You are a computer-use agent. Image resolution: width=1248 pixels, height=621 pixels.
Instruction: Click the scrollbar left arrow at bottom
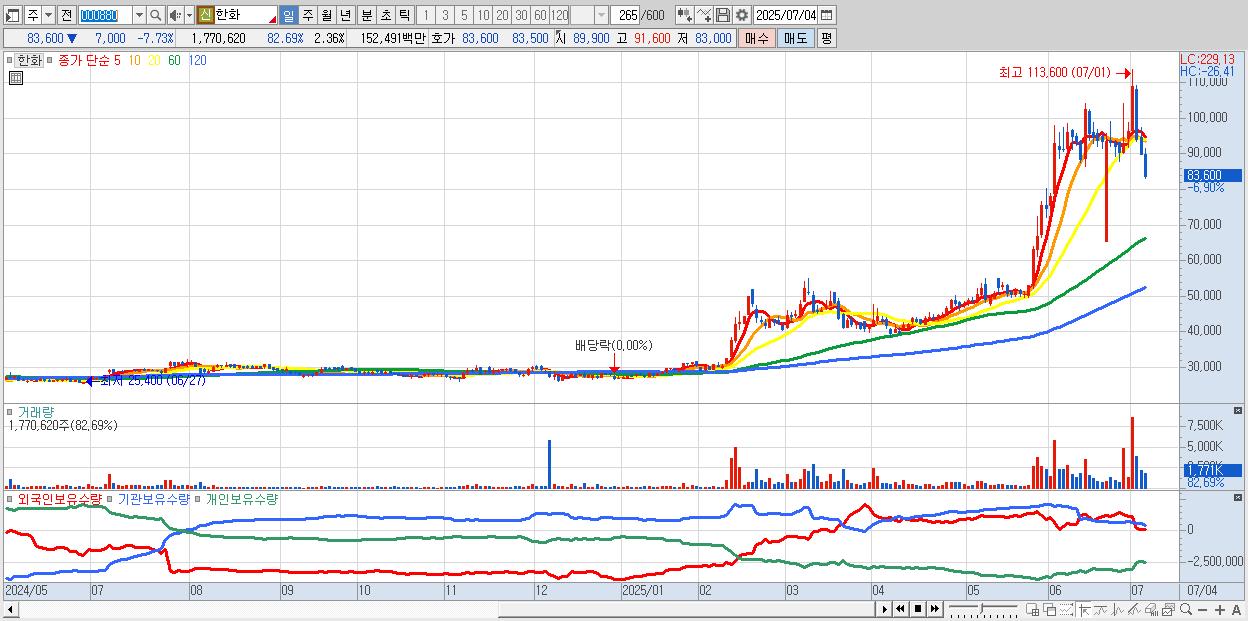coord(11,609)
